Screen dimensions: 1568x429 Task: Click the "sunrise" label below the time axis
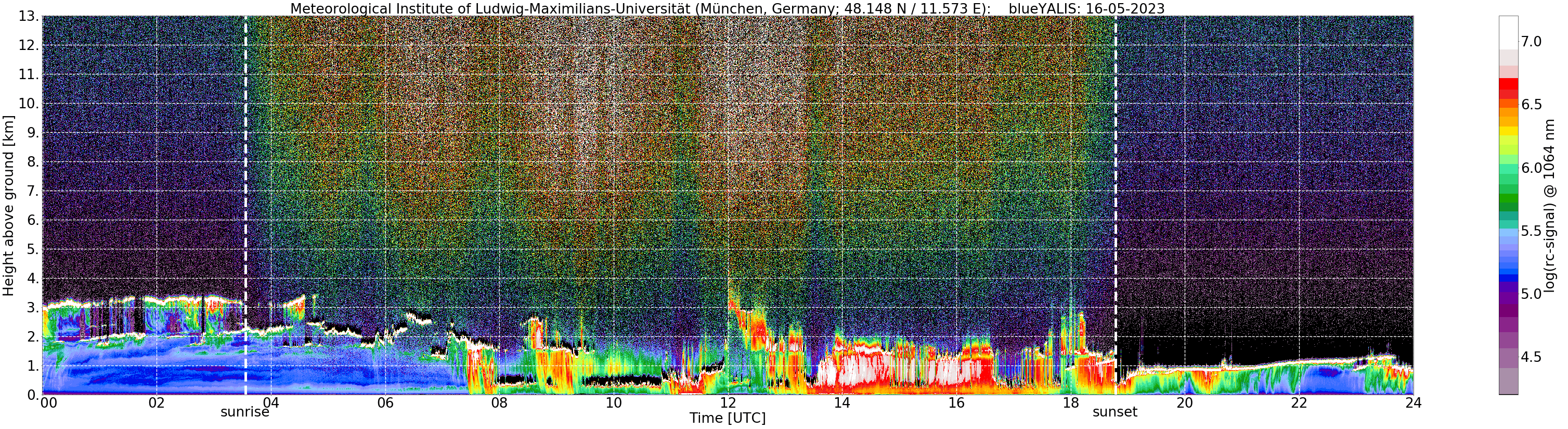245,412
